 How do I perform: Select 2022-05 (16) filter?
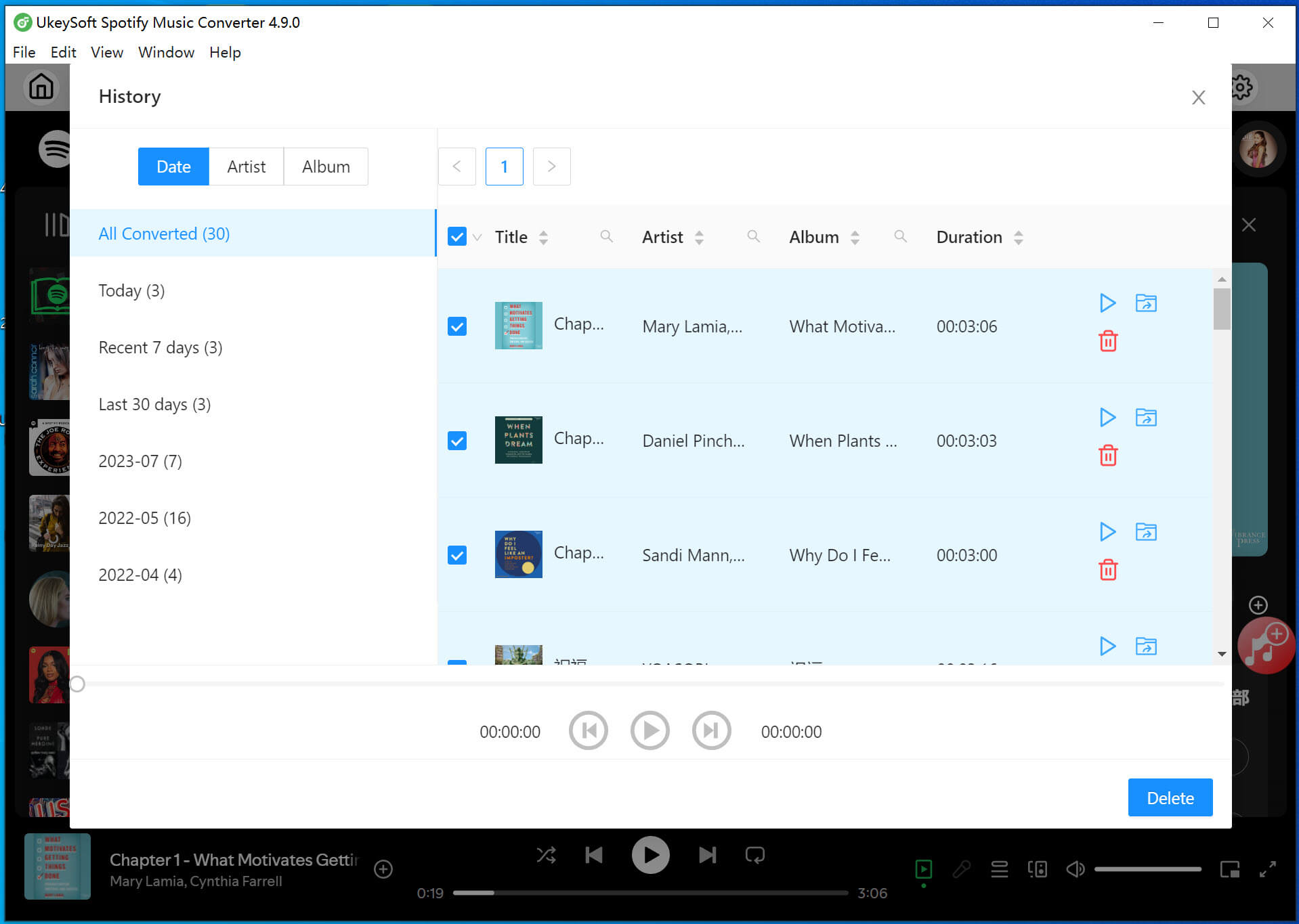[x=253, y=518]
